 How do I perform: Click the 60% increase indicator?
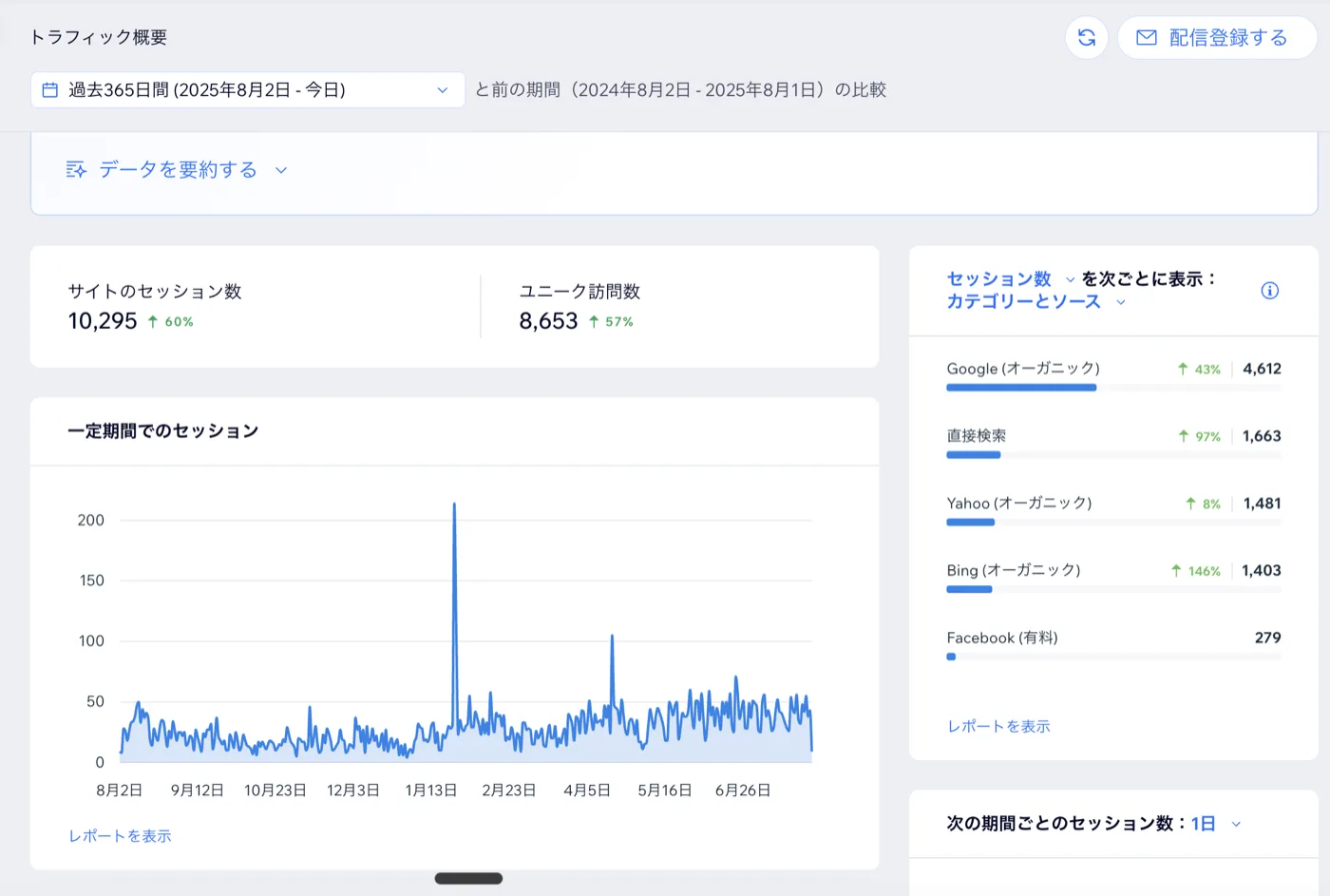(171, 322)
